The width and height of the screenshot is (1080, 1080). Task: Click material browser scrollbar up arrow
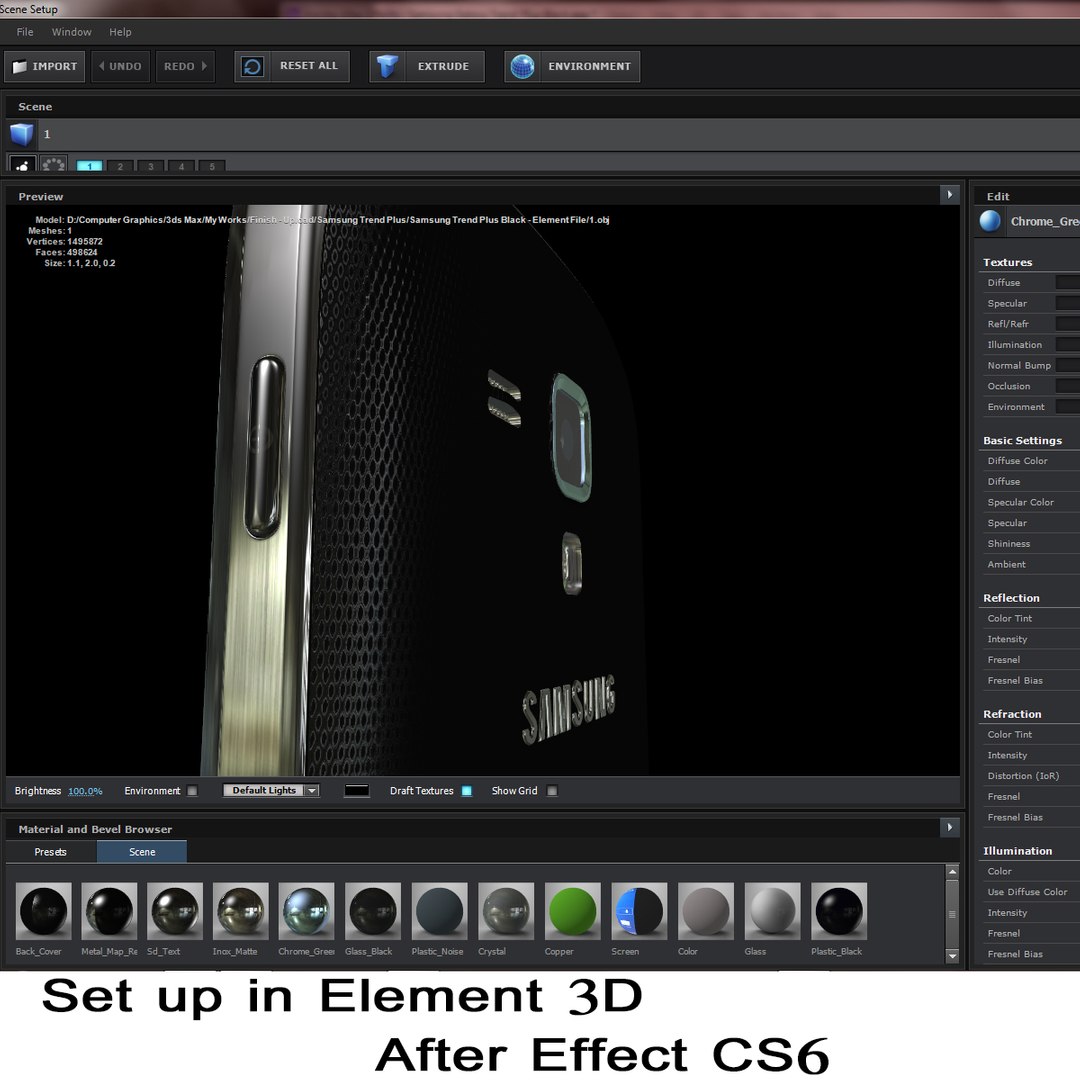click(x=953, y=872)
